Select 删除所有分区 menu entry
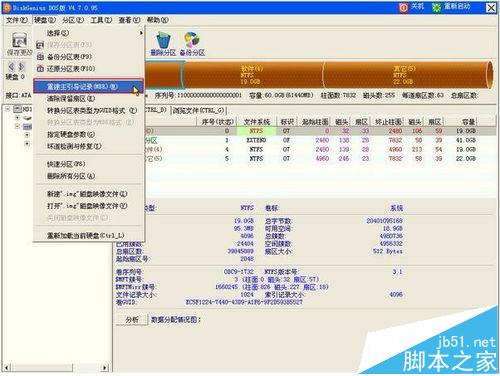 (71, 176)
